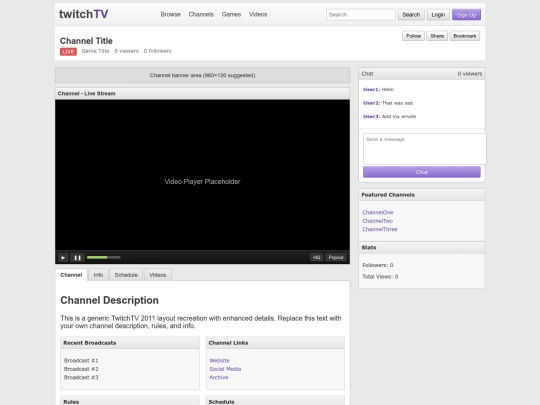Adjust the green volume slider
The width and height of the screenshot is (540, 405).
pos(104,257)
